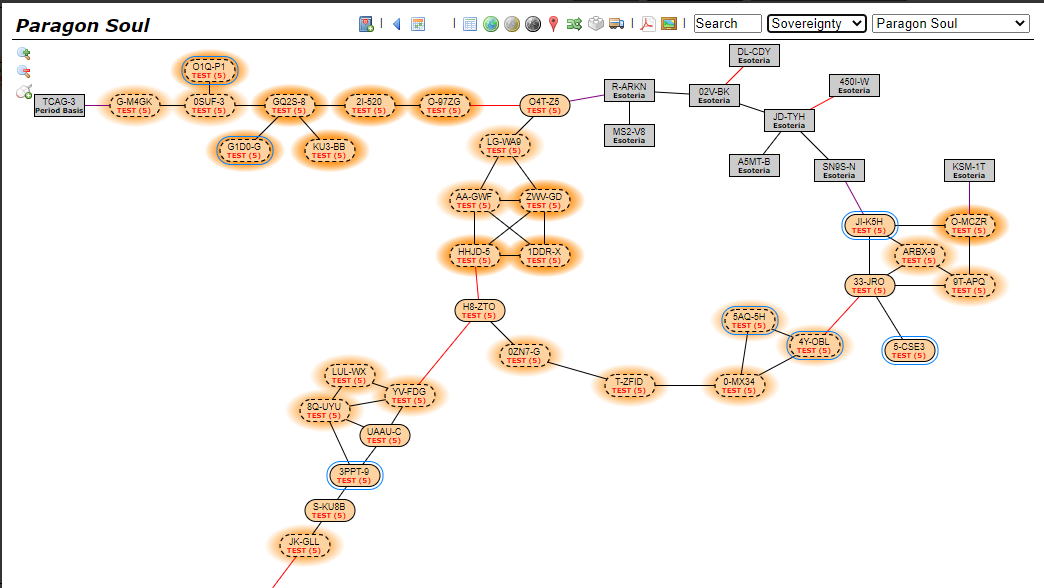Select the 5-CSE3 system node

(910, 350)
